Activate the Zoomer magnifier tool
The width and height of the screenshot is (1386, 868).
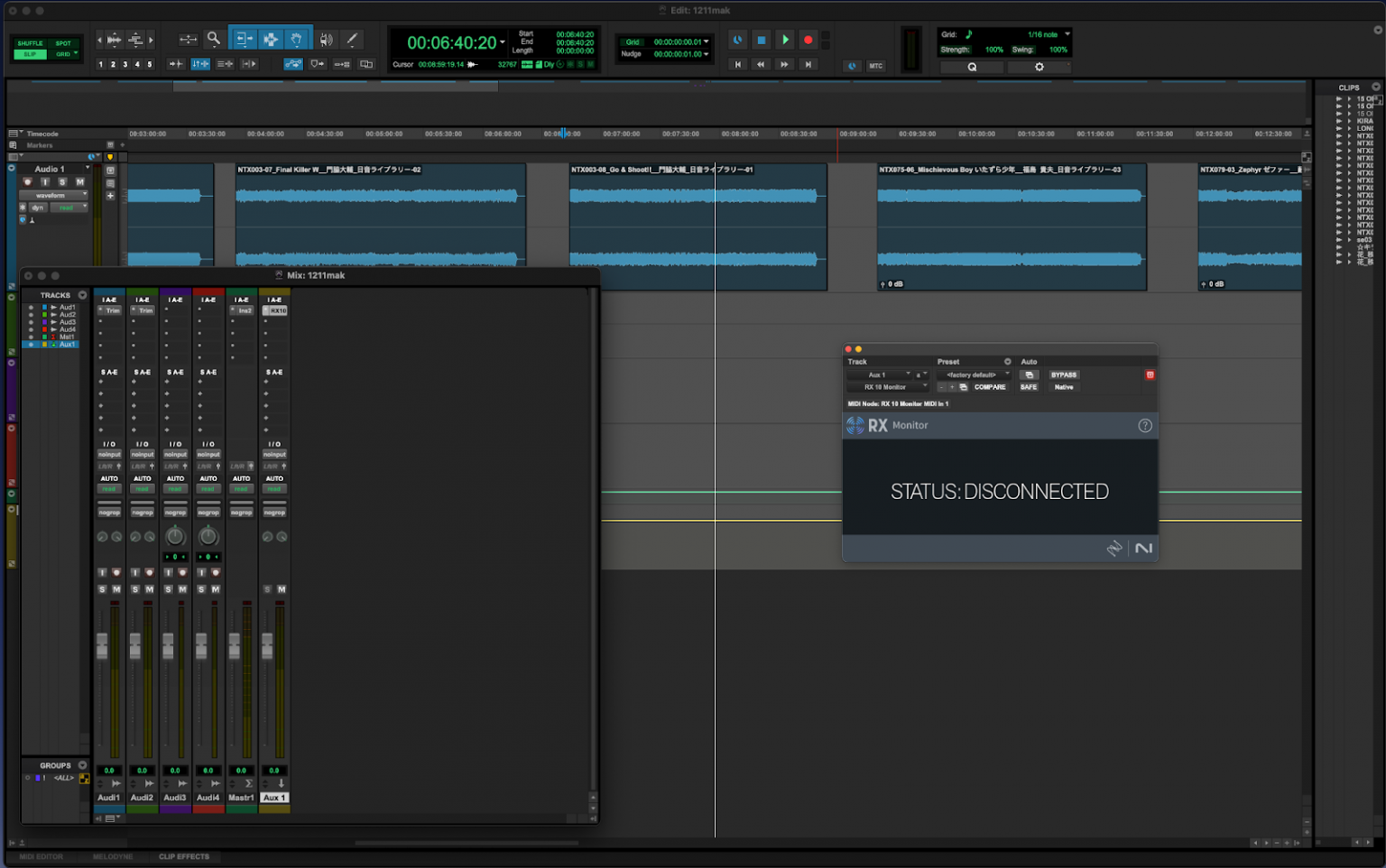(213, 39)
